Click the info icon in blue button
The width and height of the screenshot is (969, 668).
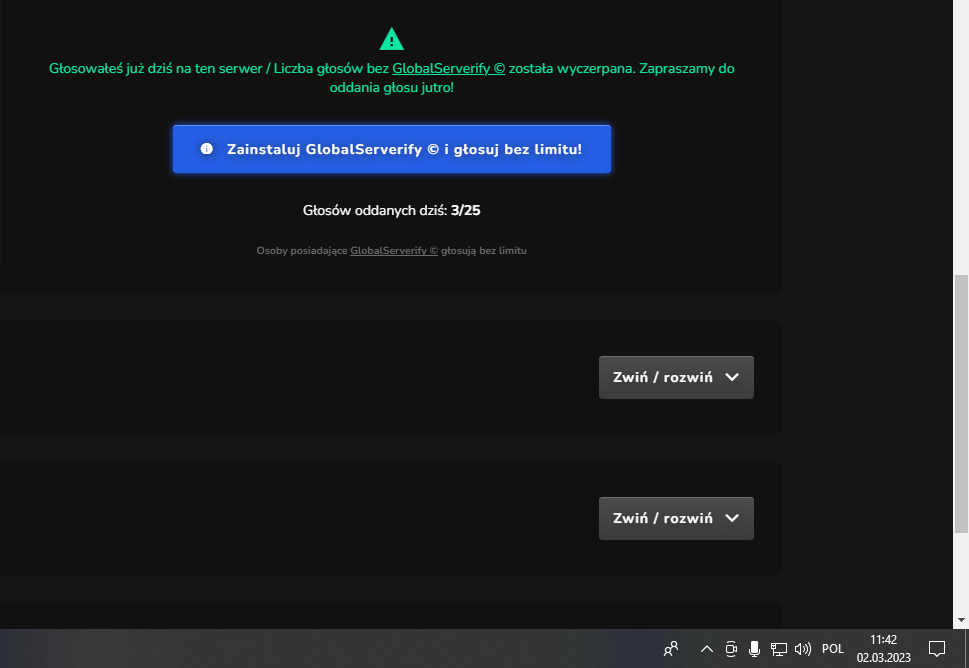206,149
